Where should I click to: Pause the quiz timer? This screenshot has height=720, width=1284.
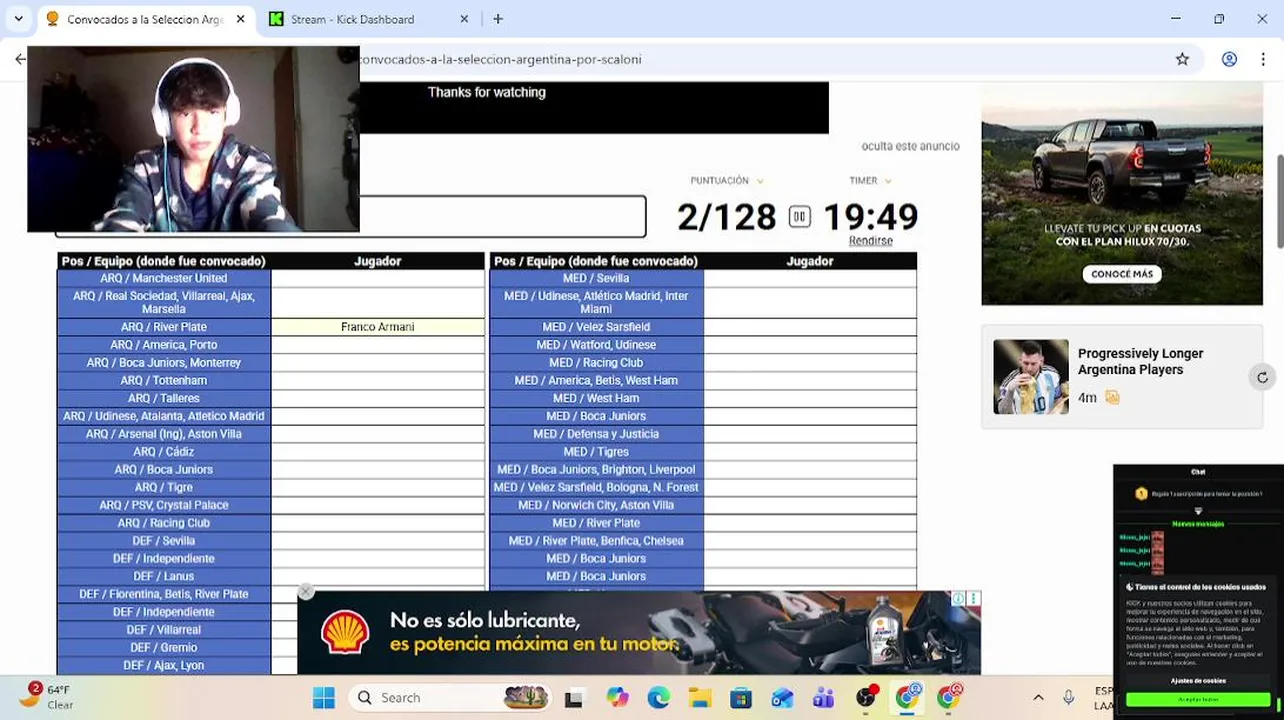click(x=799, y=217)
